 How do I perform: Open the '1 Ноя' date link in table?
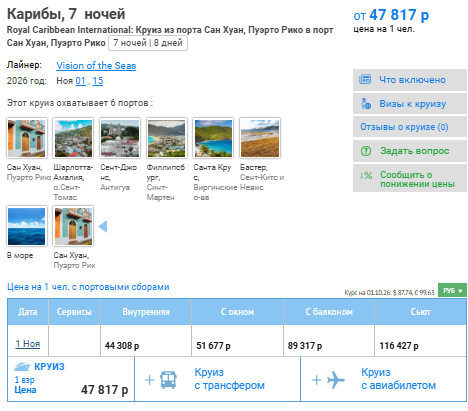(28, 344)
